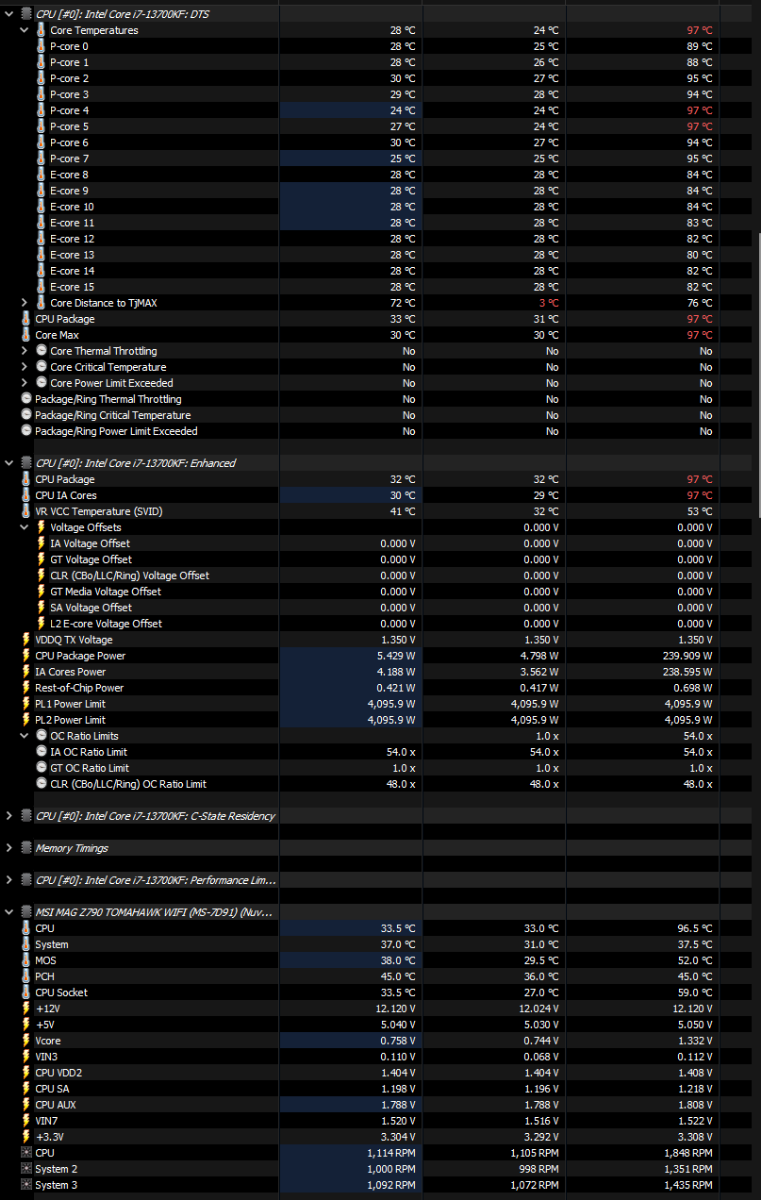This screenshot has width=761, height=1200.
Task: Select the thermometer icon for E-core 11
Action: [x=41, y=223]
